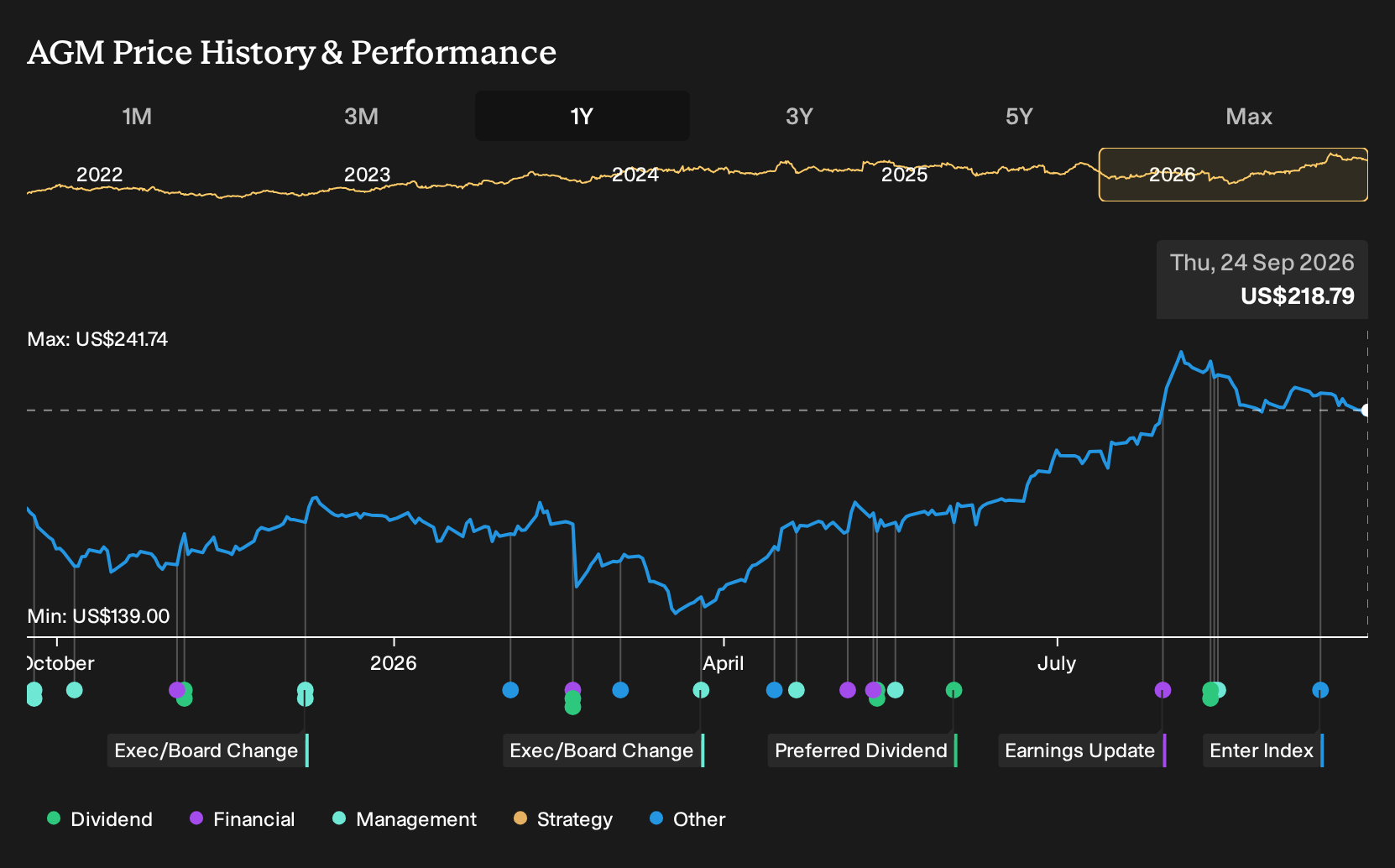Jump to 2022 in the overview sparkline
1395x868 pixels.
click(100, 175)
